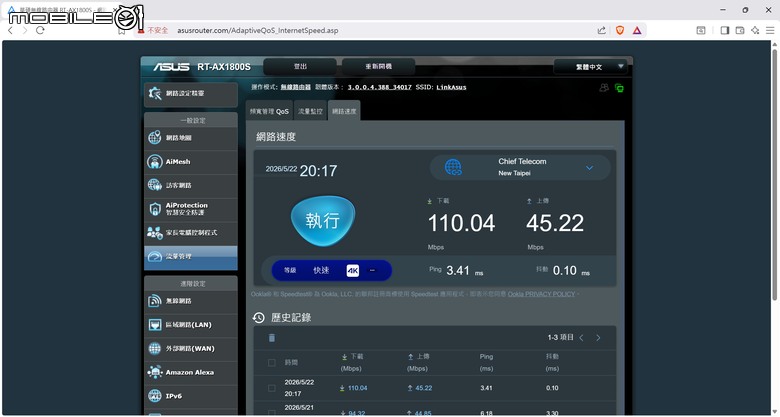Click the LinkAsus SSID link
This screenshot has height=417, width=780.
click(451, 87)
